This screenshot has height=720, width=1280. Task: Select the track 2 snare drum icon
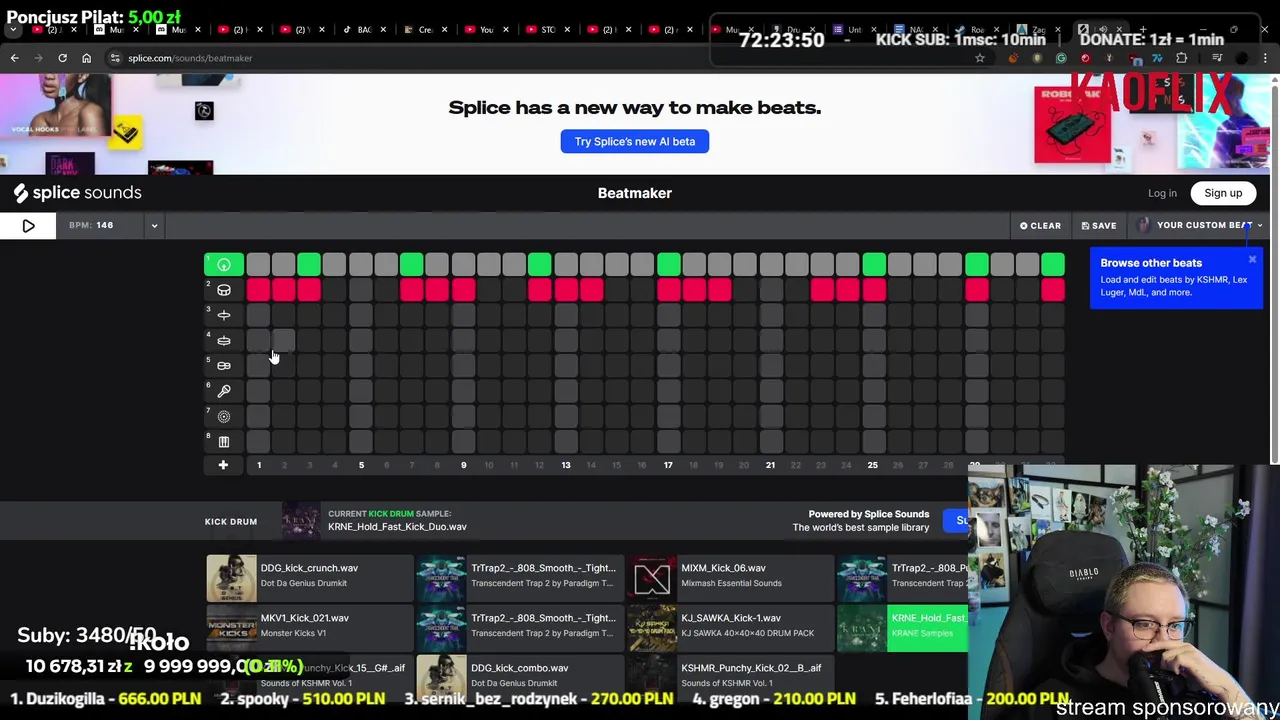point(224,290)
